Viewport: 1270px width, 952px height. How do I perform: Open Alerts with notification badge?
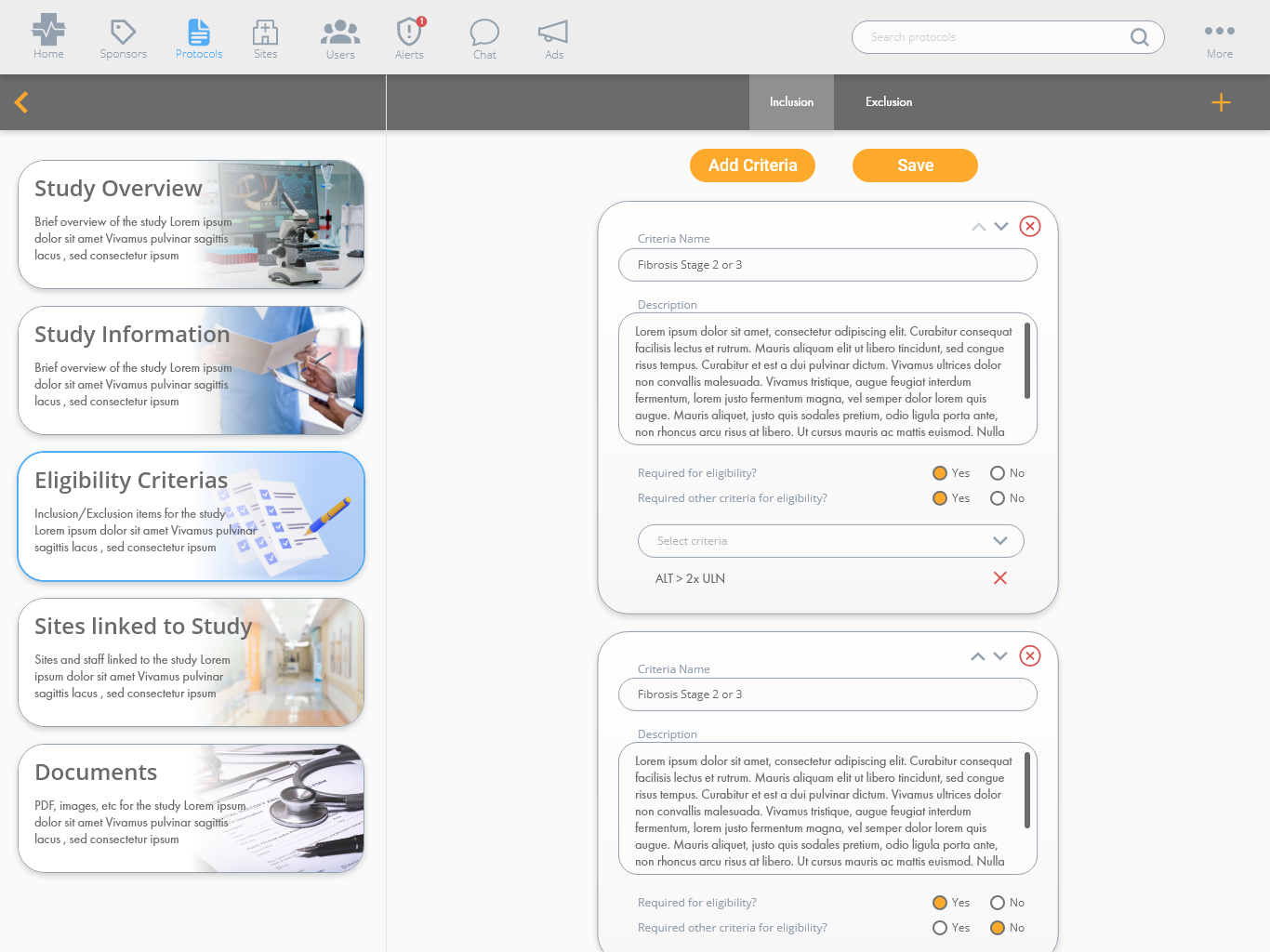tap(409, 33)
